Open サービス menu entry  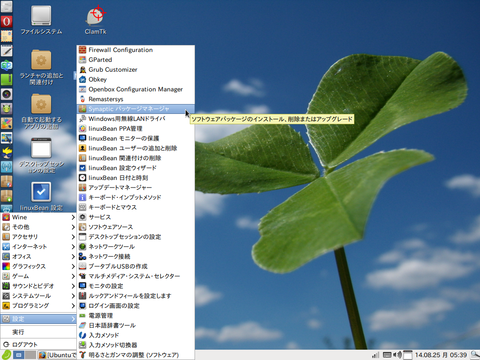point(136,217)
